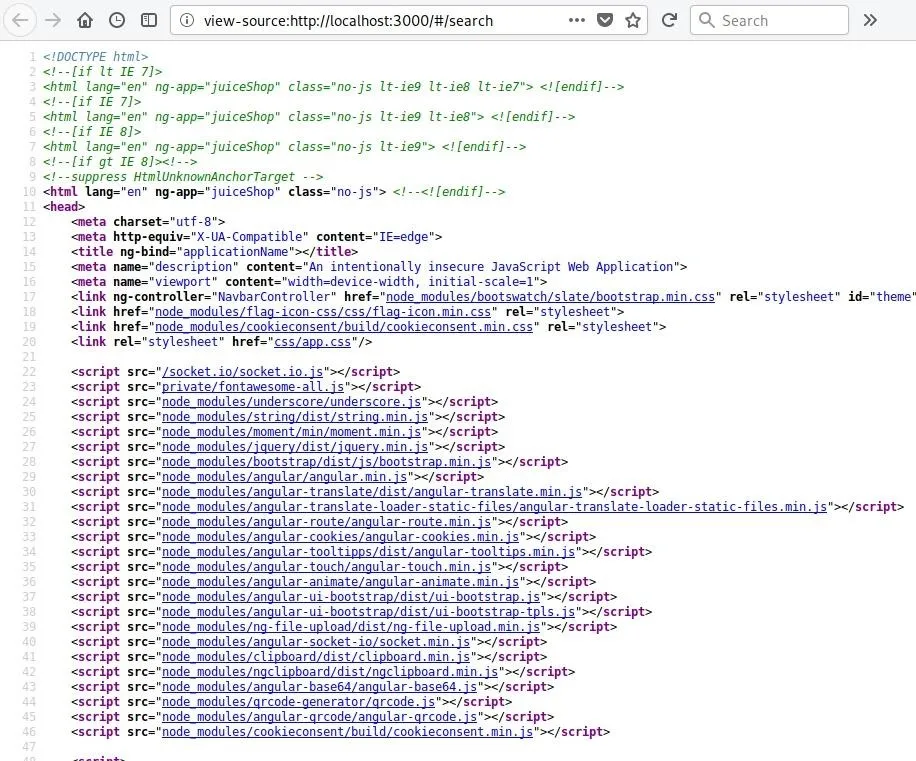The width and height of the screenshot is (916, 761).
Task: Open qrcode-generator qrcode.js link
Action: click(x=299, y=702)
